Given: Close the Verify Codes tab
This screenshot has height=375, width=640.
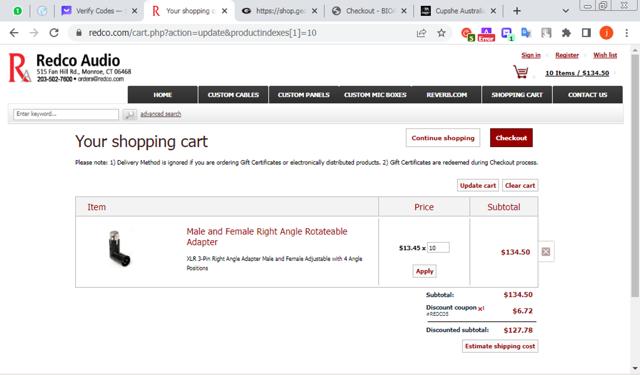Looking at the screenshot, I should (134, 11).
